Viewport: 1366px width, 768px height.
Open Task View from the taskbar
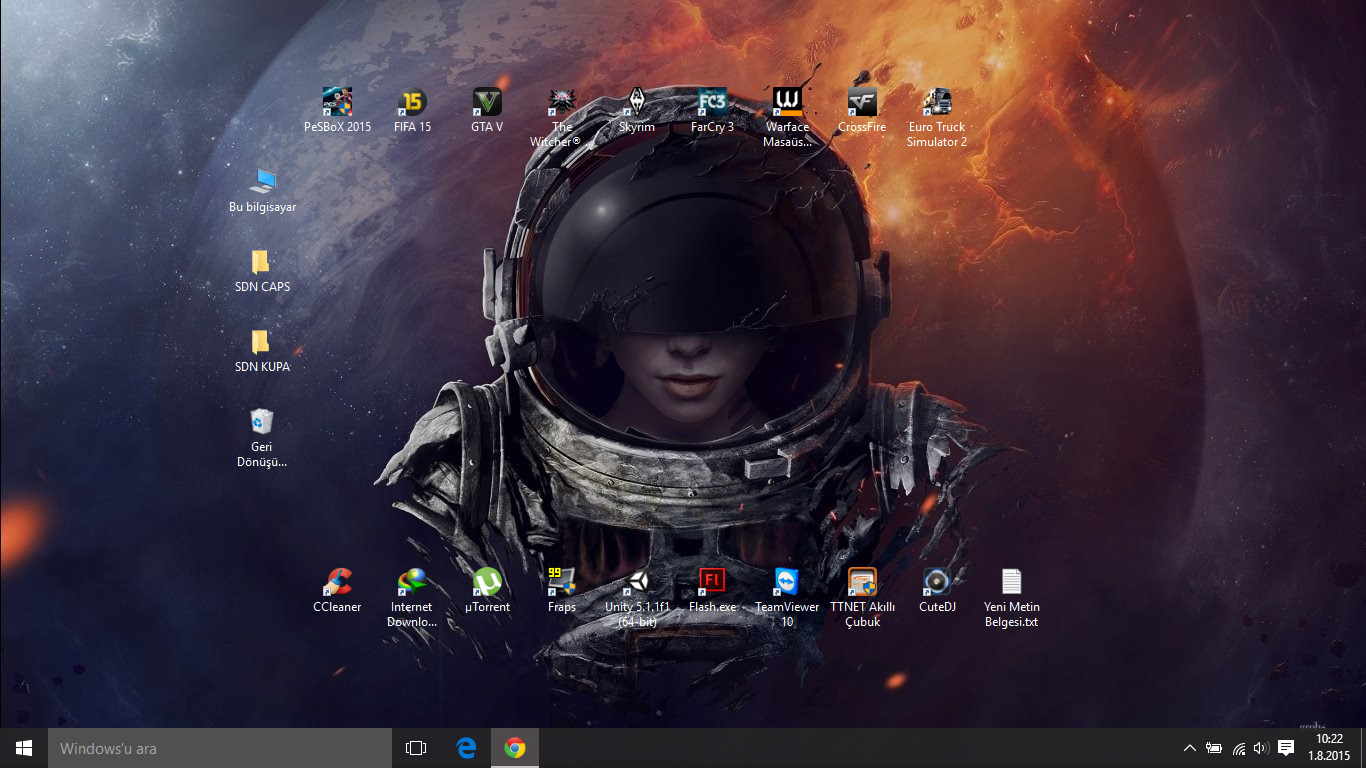(416, 748)
